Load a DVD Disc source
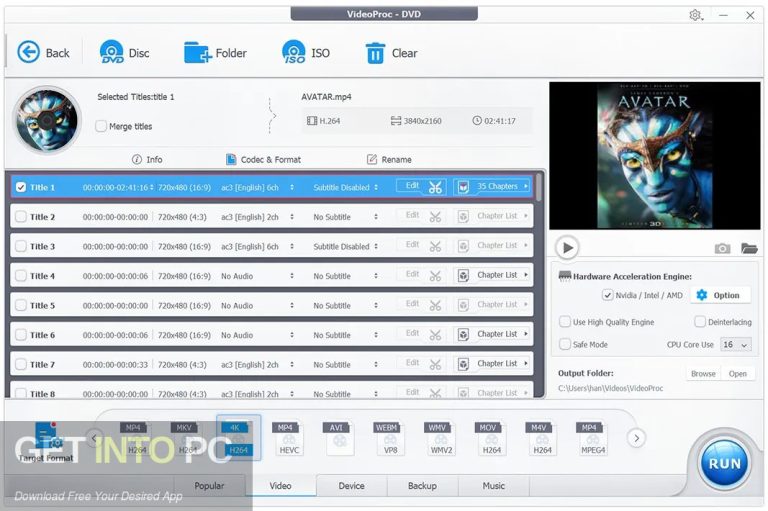 click(x=124, y=52)
